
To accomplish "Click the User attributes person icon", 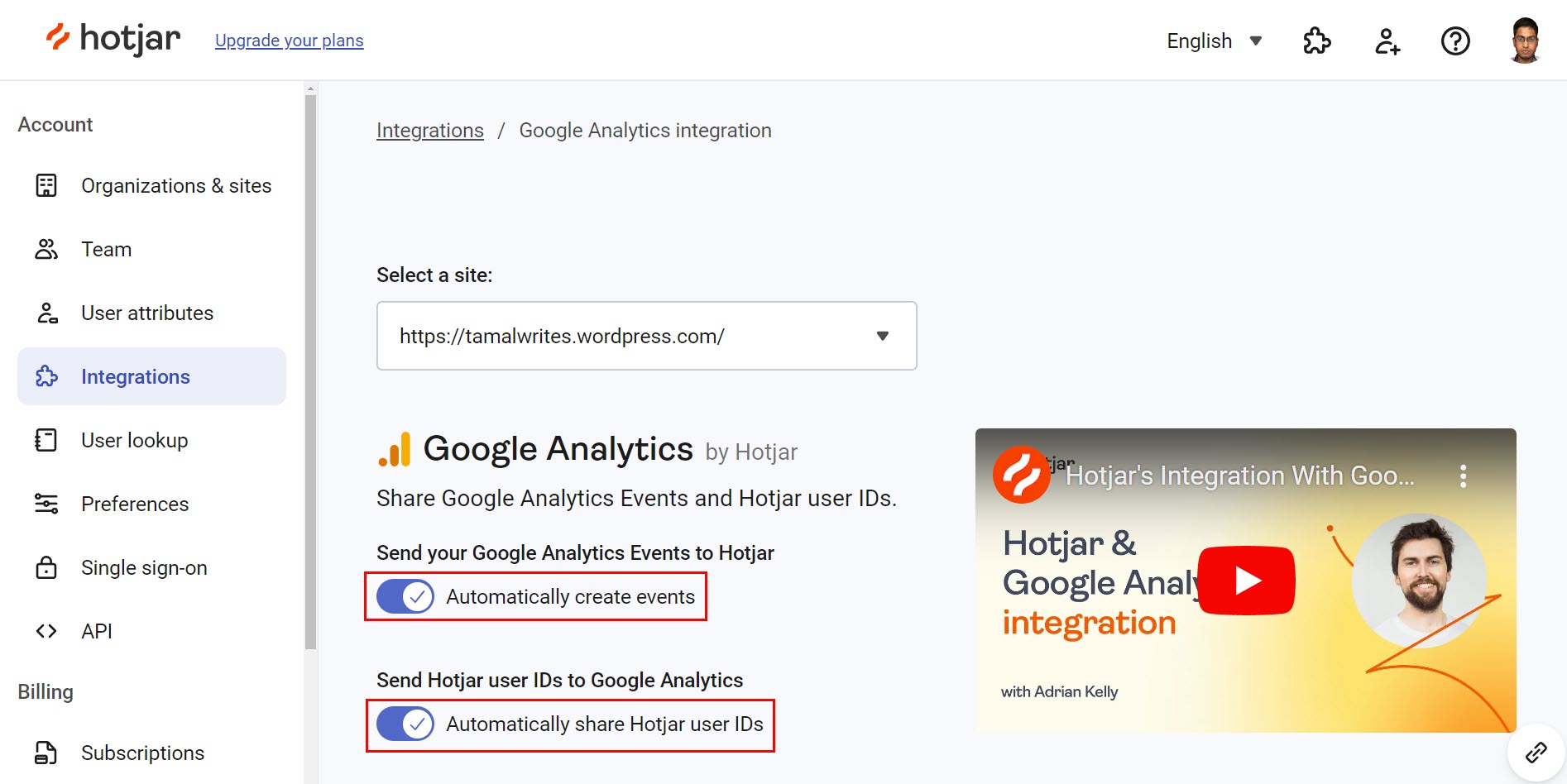I will [46, 313].
